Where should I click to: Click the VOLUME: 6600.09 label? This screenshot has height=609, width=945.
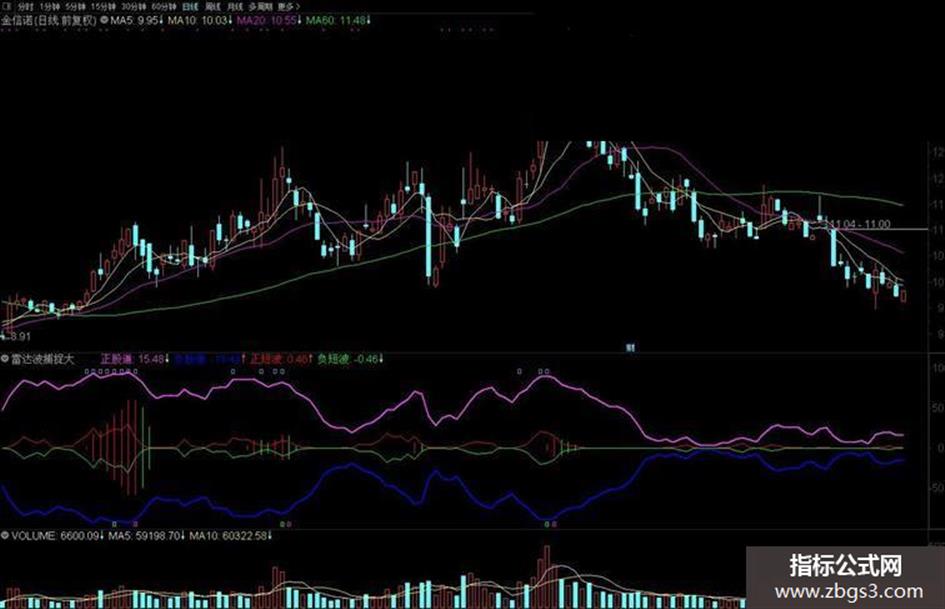click(57, 535)
